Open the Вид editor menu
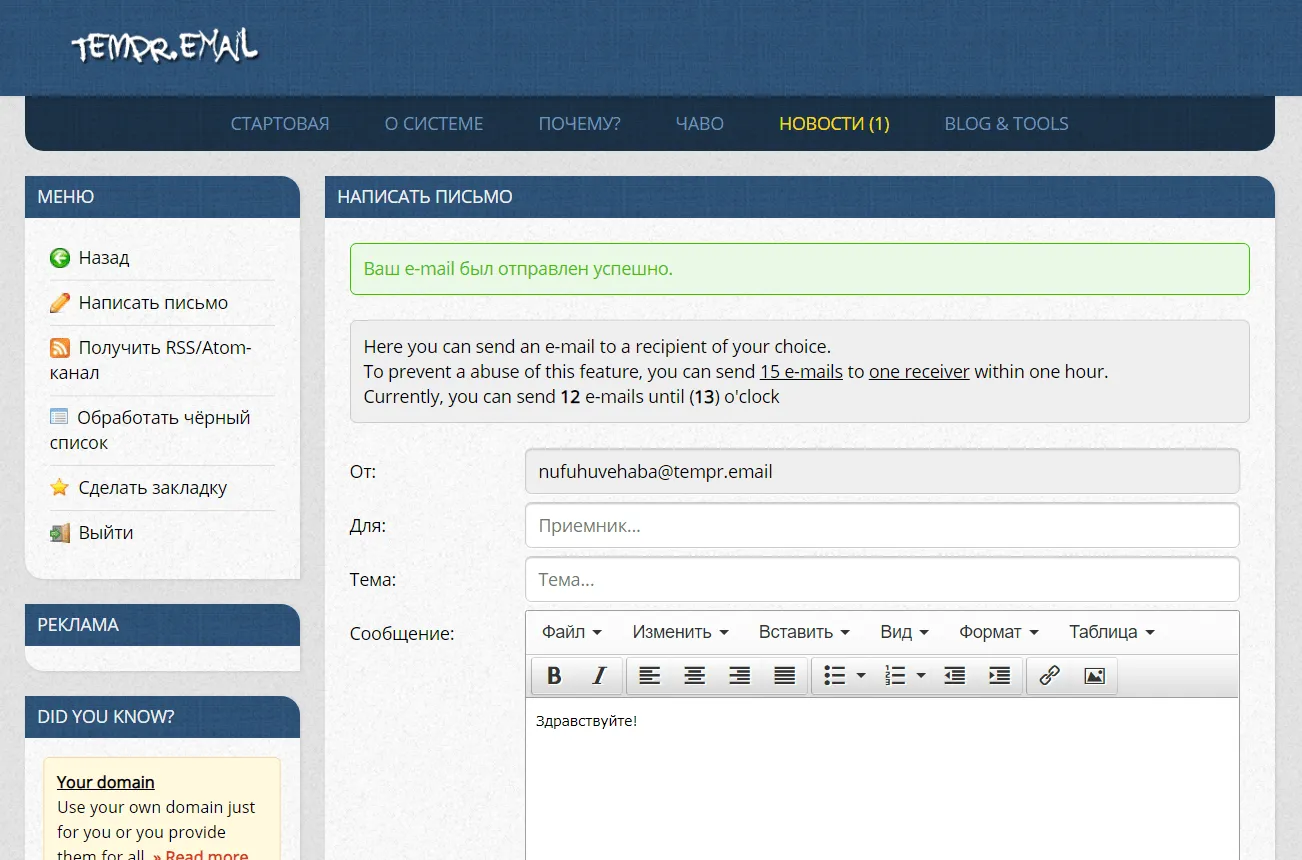The height and width of the screenshot is (860, 1302). [x=905, y=632]
